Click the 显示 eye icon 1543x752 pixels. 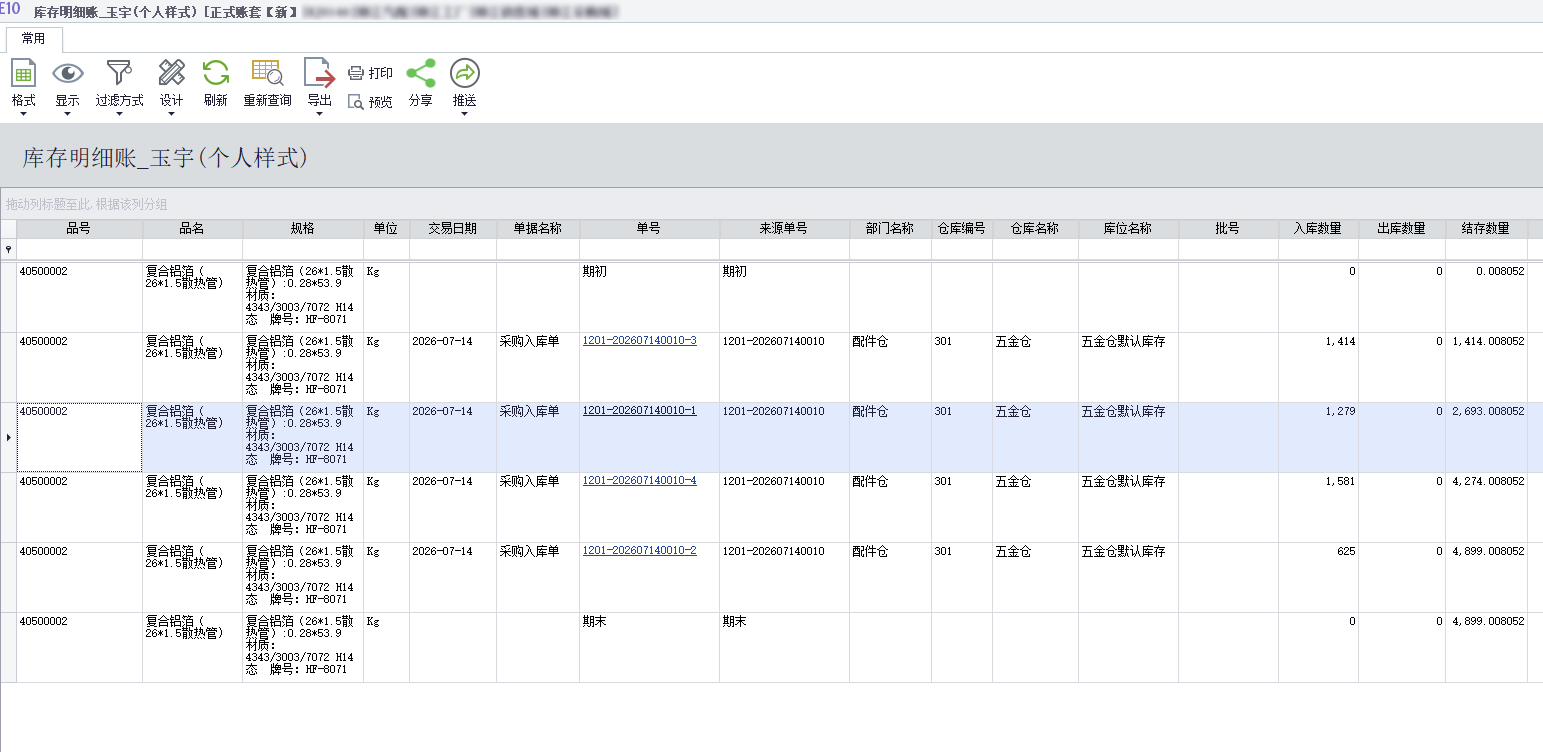tap(67, 73)
